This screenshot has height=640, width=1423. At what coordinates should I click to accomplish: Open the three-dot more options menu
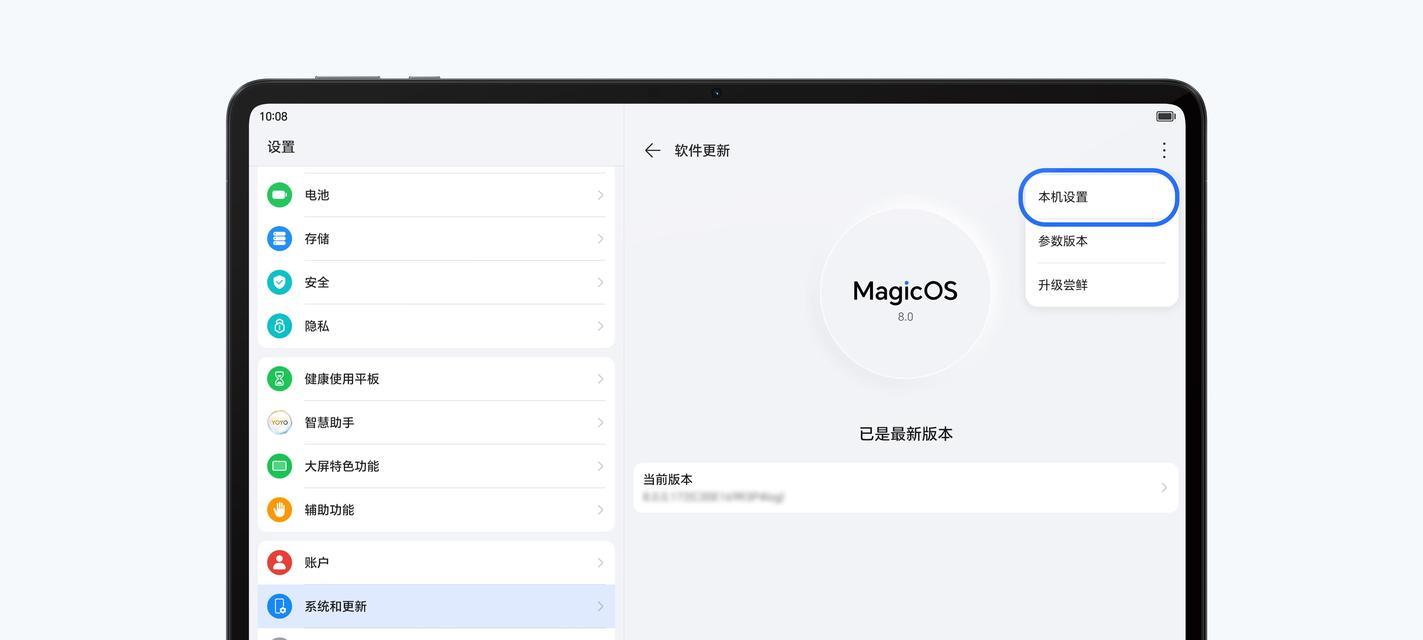point(1164,150)
